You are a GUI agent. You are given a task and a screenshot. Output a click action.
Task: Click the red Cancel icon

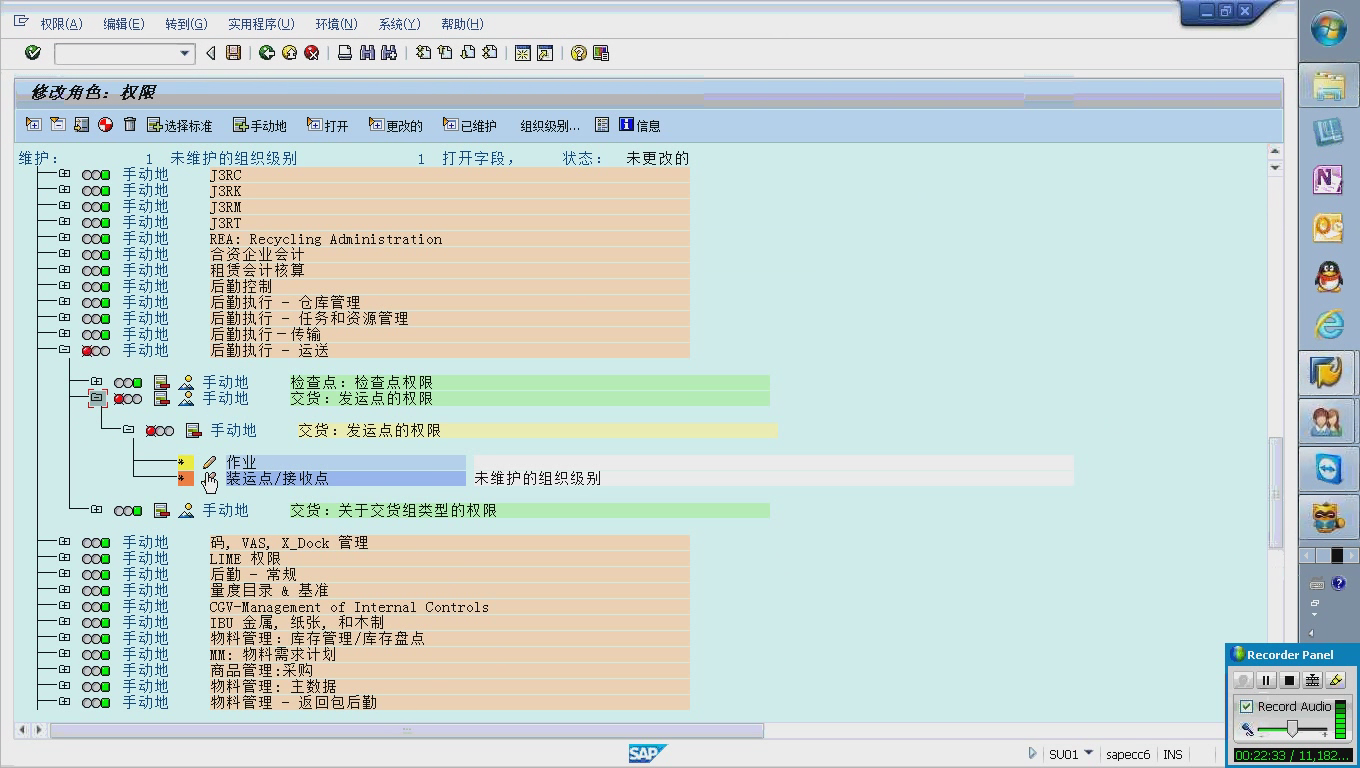coord(312,53)
